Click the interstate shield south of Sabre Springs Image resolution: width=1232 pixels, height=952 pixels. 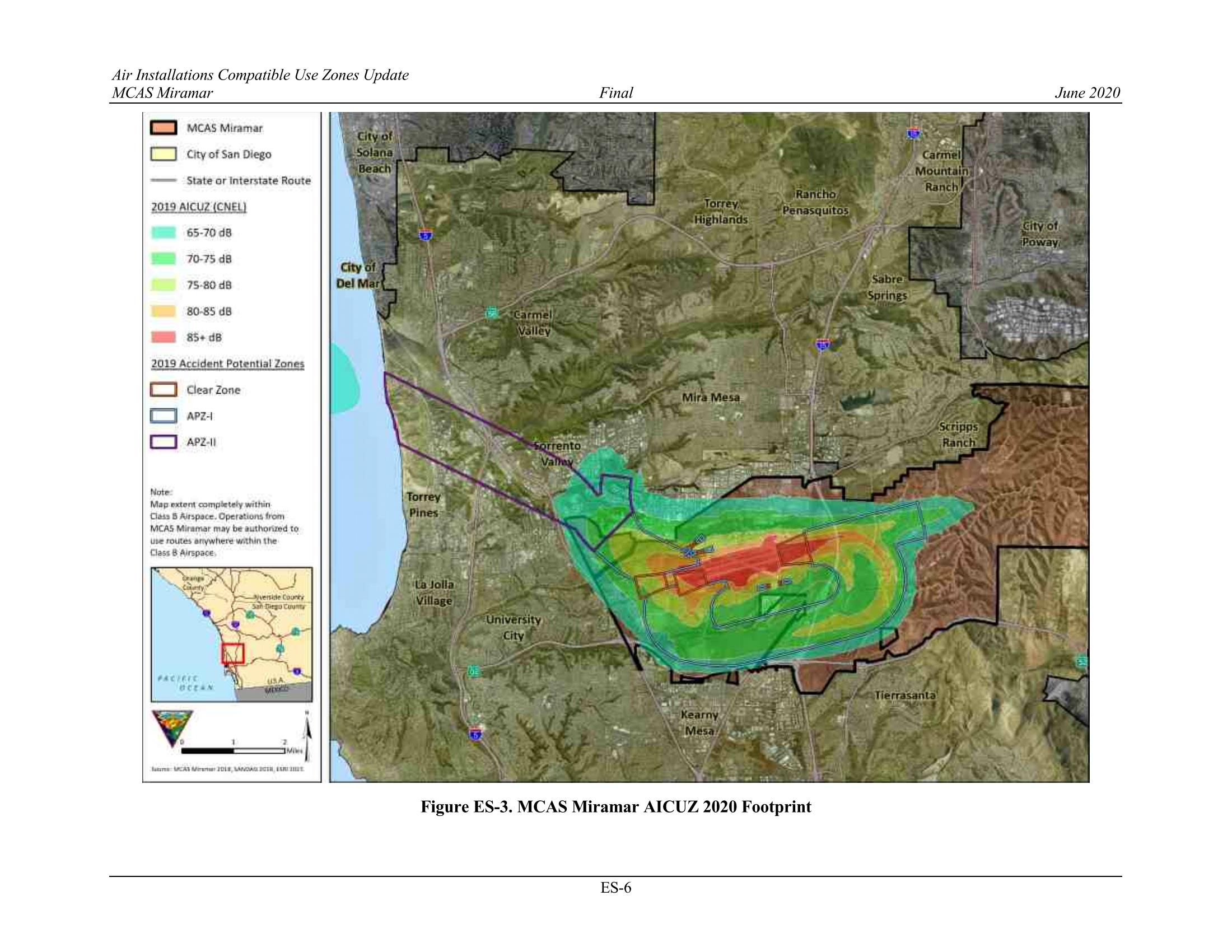pos(823,344)
